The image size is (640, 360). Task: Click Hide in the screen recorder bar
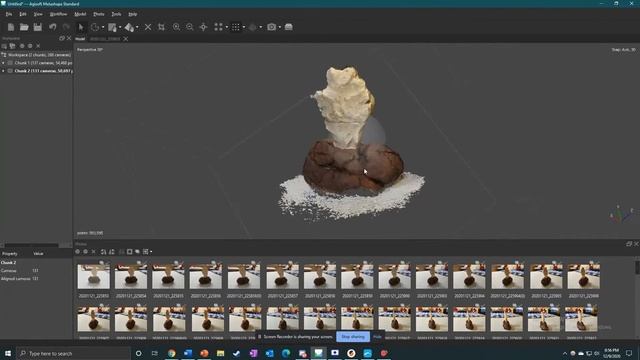(377, 337)
